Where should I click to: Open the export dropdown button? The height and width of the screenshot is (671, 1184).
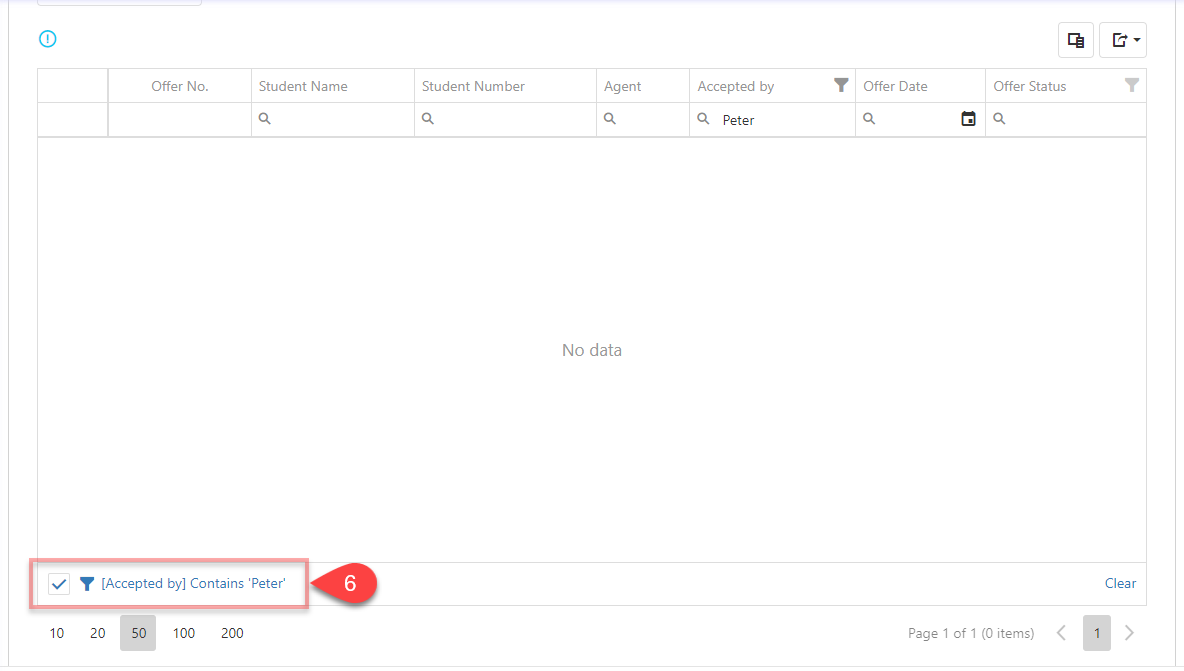[x=1123, y=40]
